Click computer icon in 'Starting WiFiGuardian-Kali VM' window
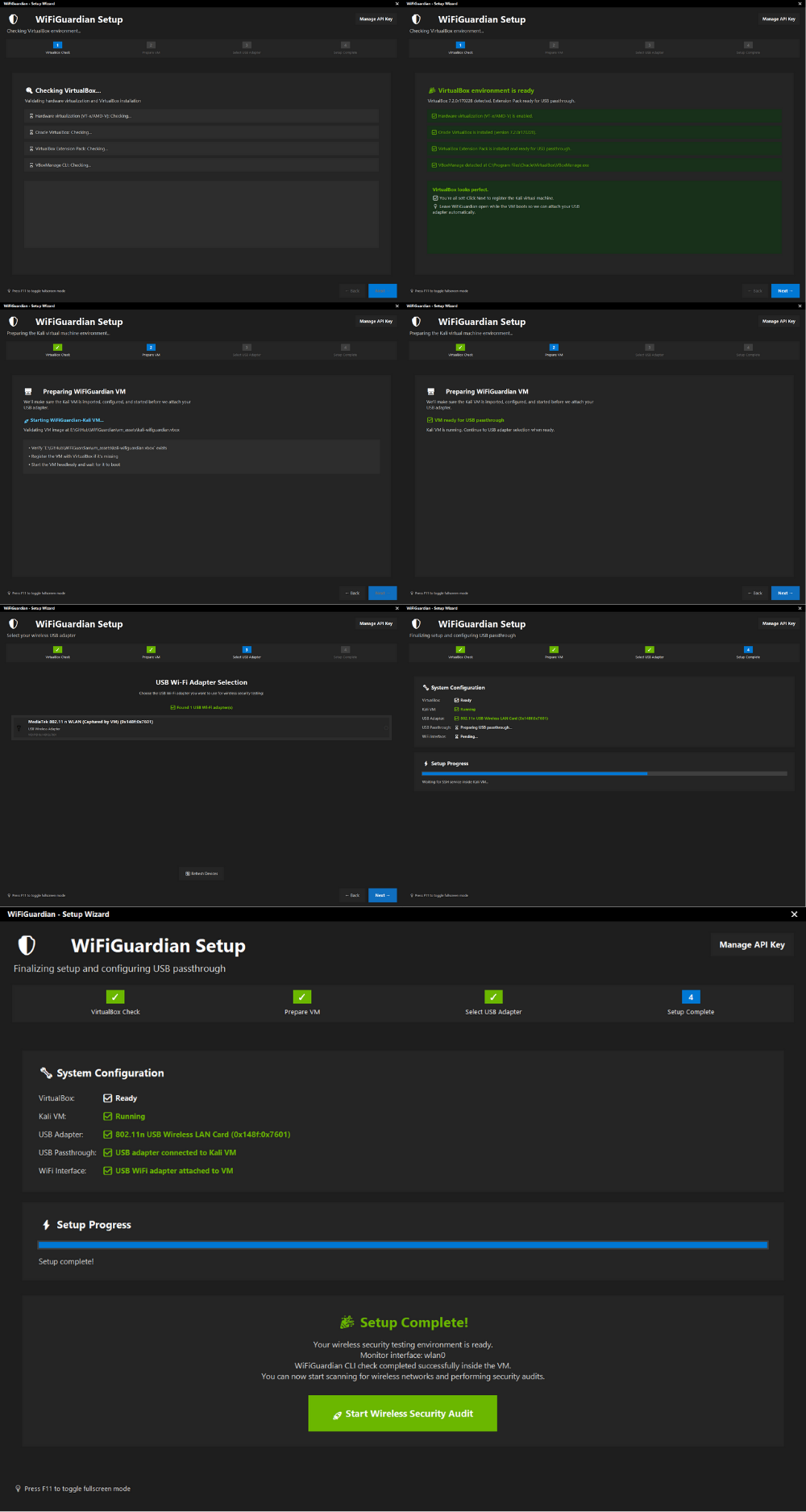This screenshot has width=806, height=1512. (28, 391)
